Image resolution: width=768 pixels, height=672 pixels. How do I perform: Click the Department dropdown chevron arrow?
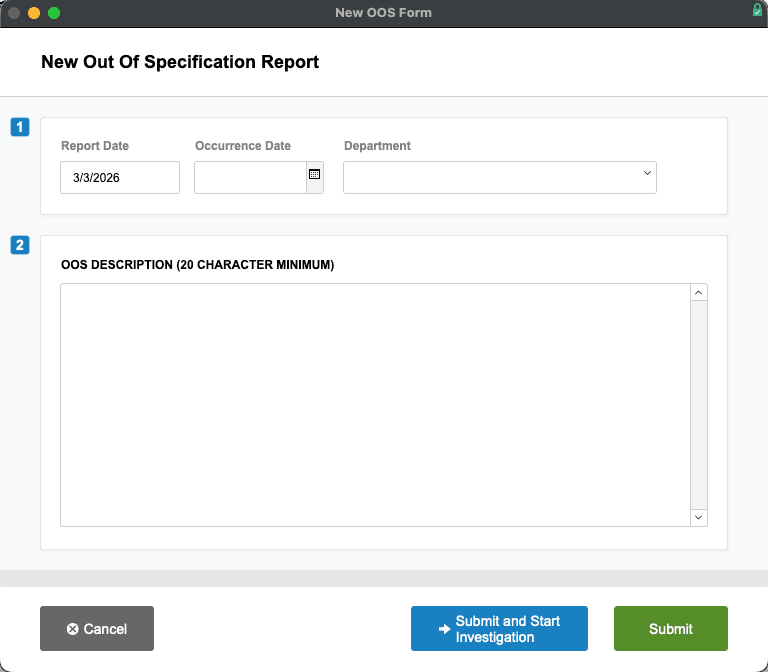(646, 174)
